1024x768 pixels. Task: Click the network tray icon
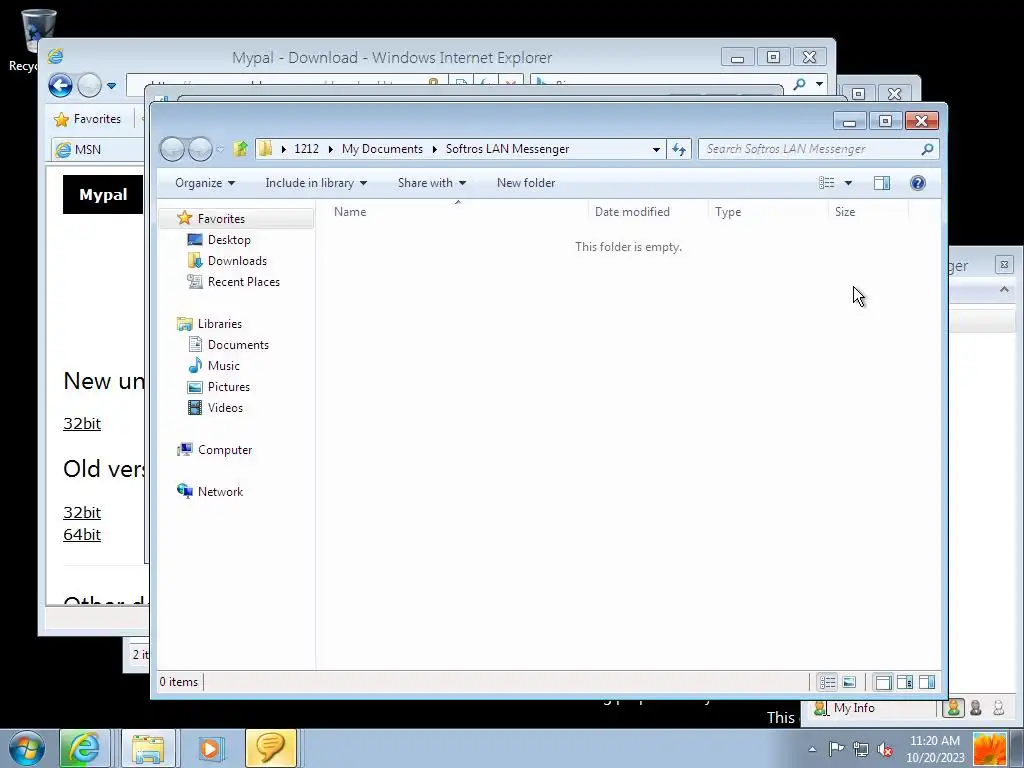861,749
